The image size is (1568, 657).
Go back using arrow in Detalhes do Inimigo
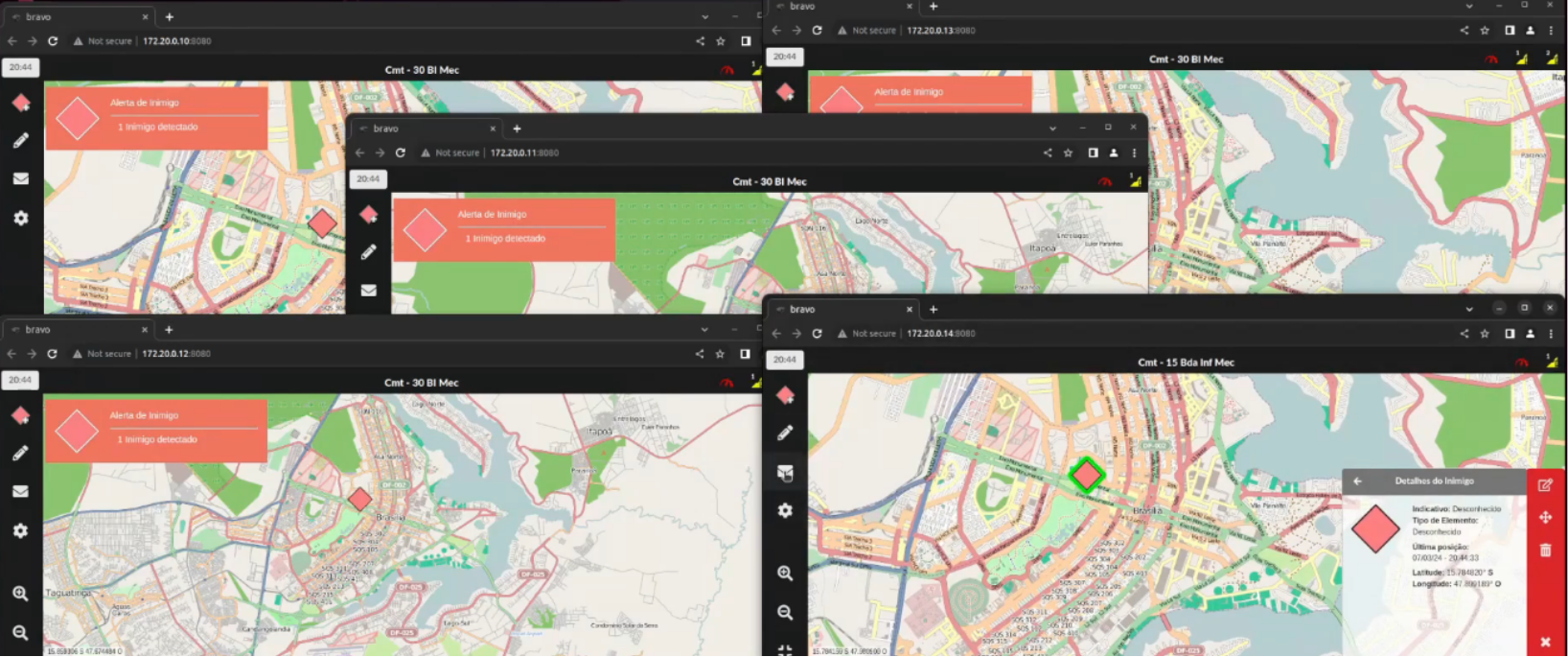pyautogui.click(x=1357, y=481)
